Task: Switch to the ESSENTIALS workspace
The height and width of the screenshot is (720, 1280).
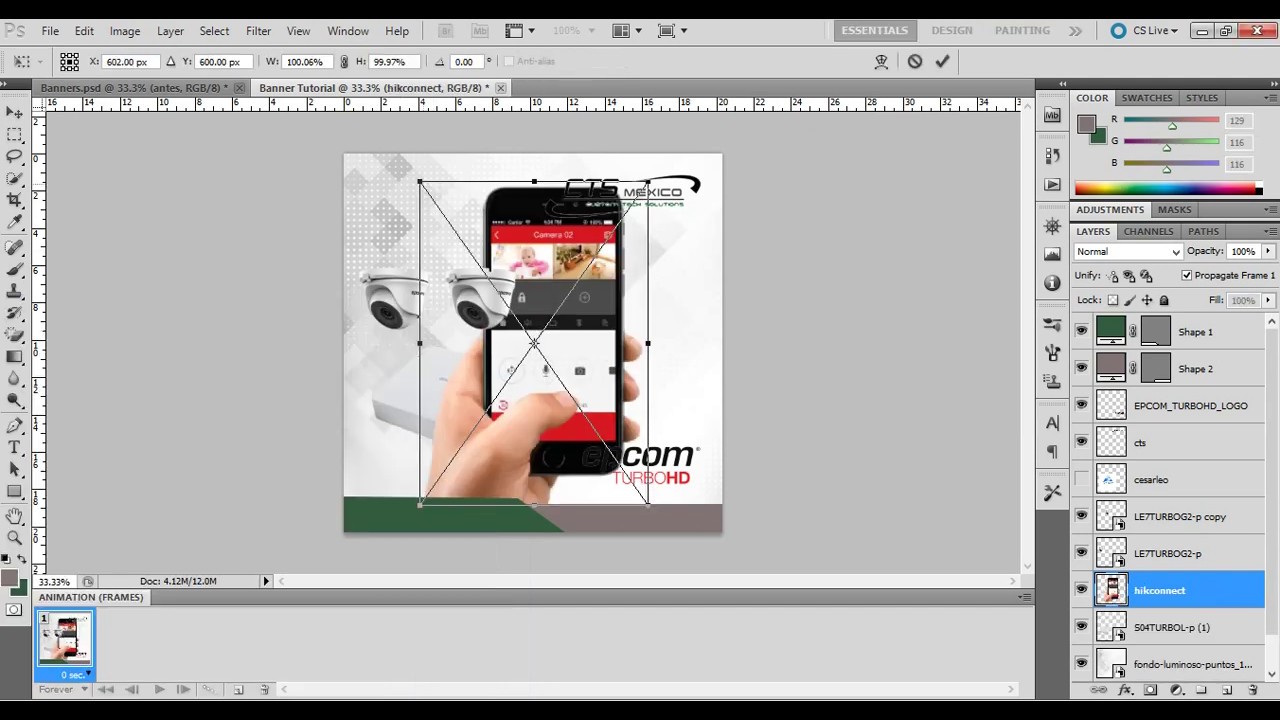Action: point(875,31)
